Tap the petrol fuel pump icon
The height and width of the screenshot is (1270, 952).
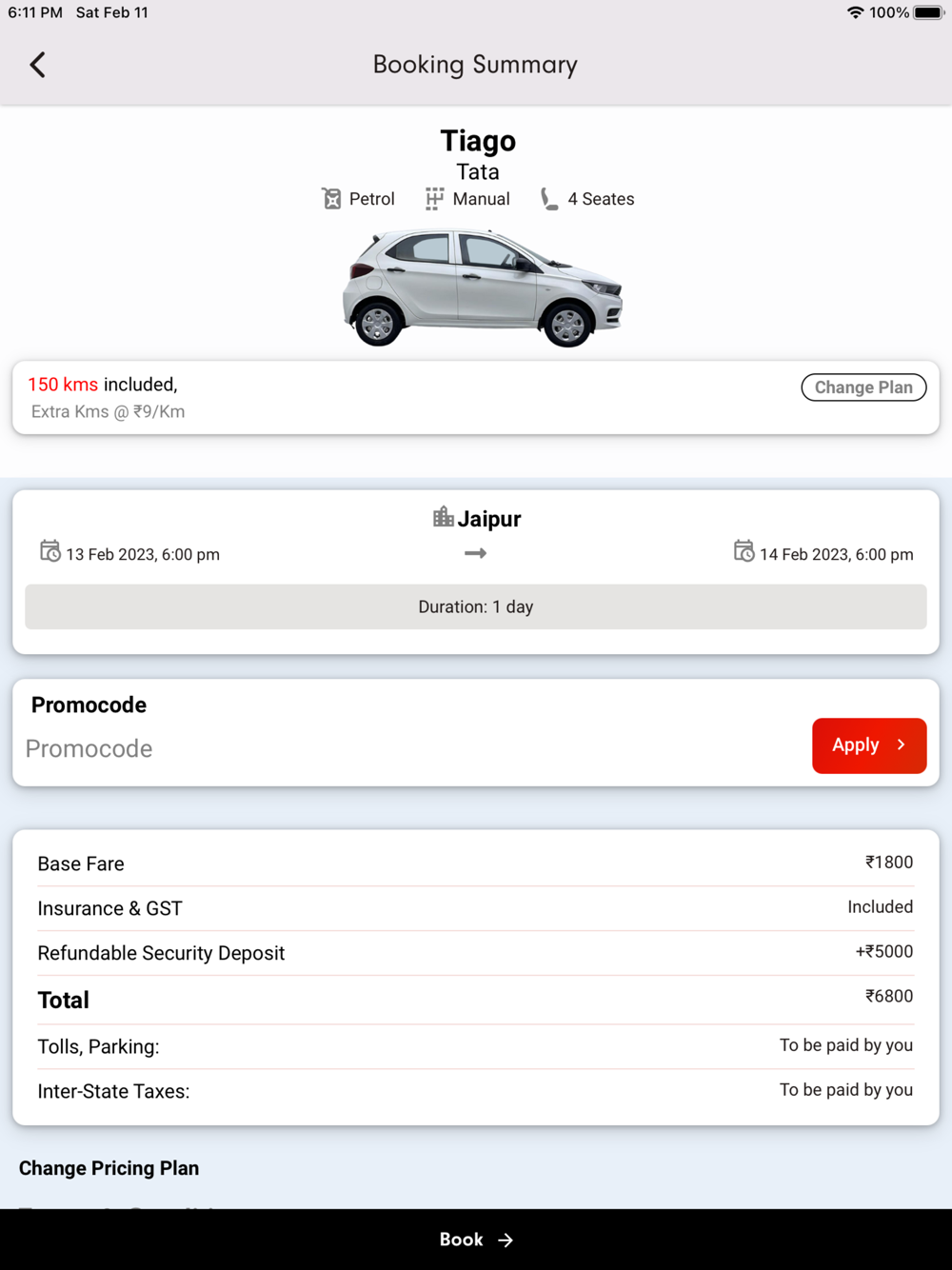click(x=331, y=198)
